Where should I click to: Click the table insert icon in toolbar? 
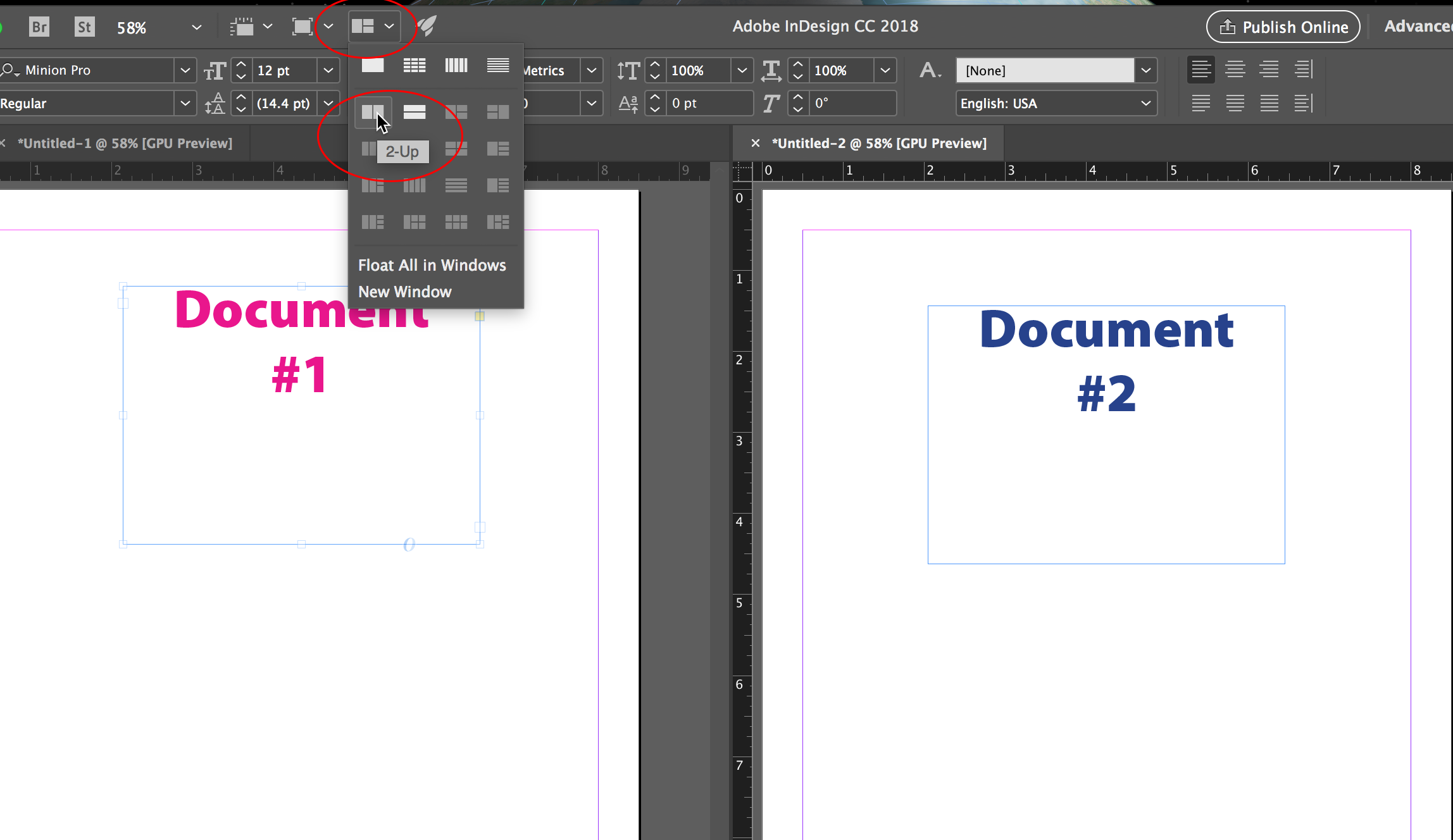coord(414,65)
